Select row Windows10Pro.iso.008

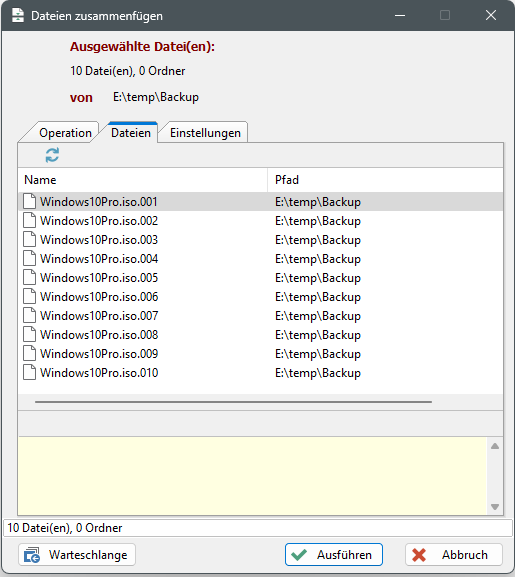[x=260, y=334]
